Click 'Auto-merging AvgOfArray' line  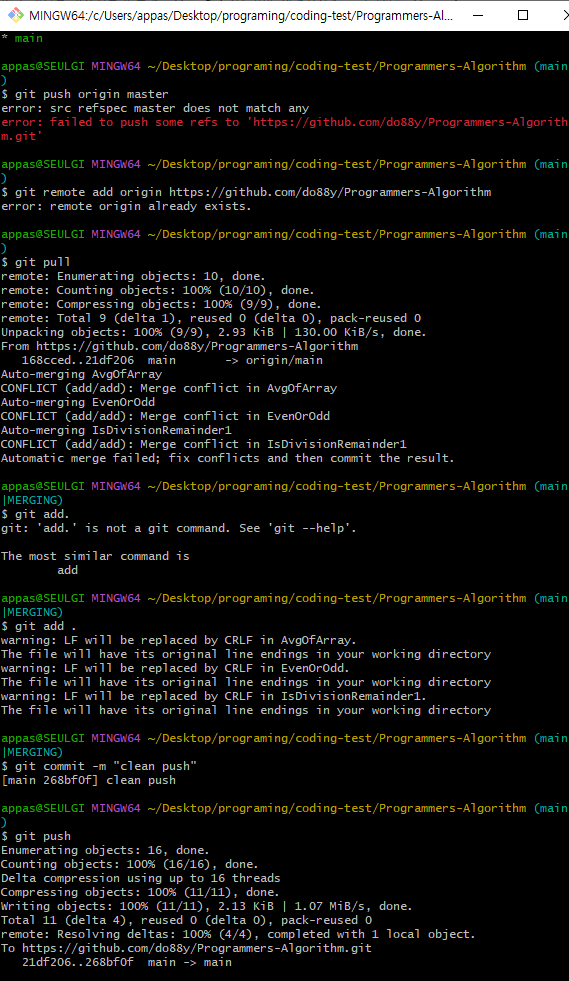click(x=81, y=374)
